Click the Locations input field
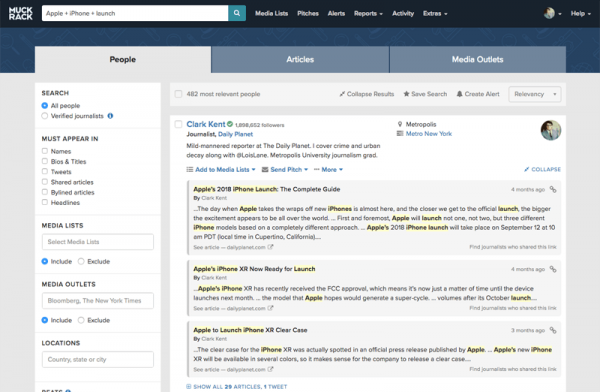This screenshot has width=600, height=392. click(98, 359)
